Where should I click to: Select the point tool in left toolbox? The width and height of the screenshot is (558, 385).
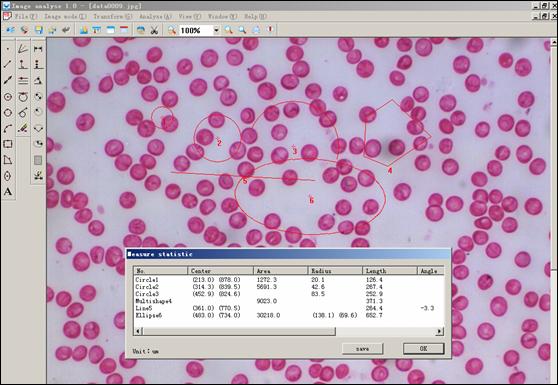coord(8,49)
